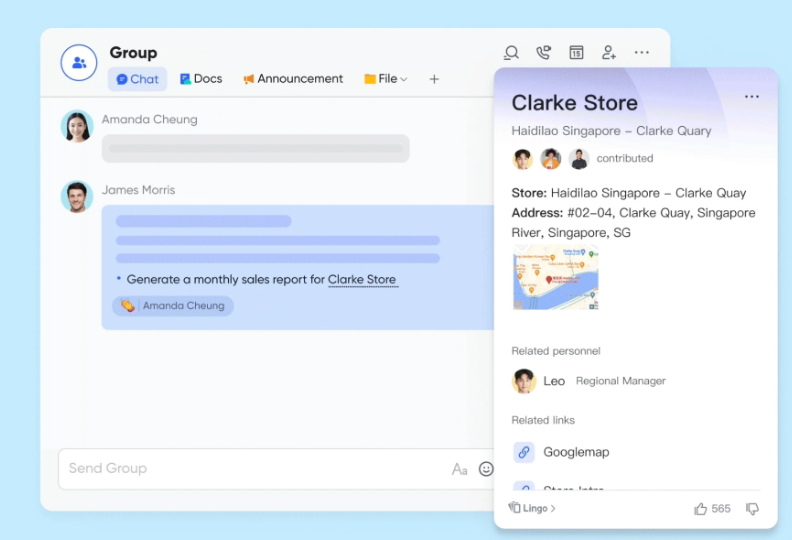
Task: Select the Amanda Cheung tag chip
Action: [x=173, y=306]
